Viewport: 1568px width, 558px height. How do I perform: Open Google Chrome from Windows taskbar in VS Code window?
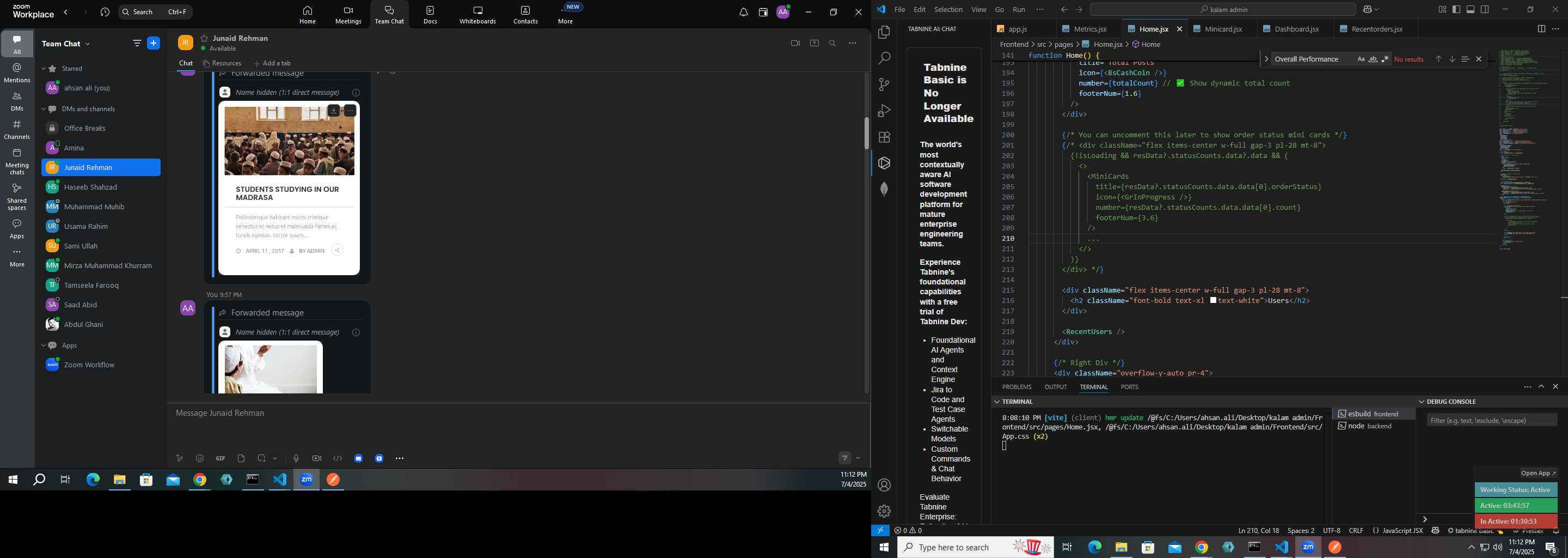tap(1201, 548)
